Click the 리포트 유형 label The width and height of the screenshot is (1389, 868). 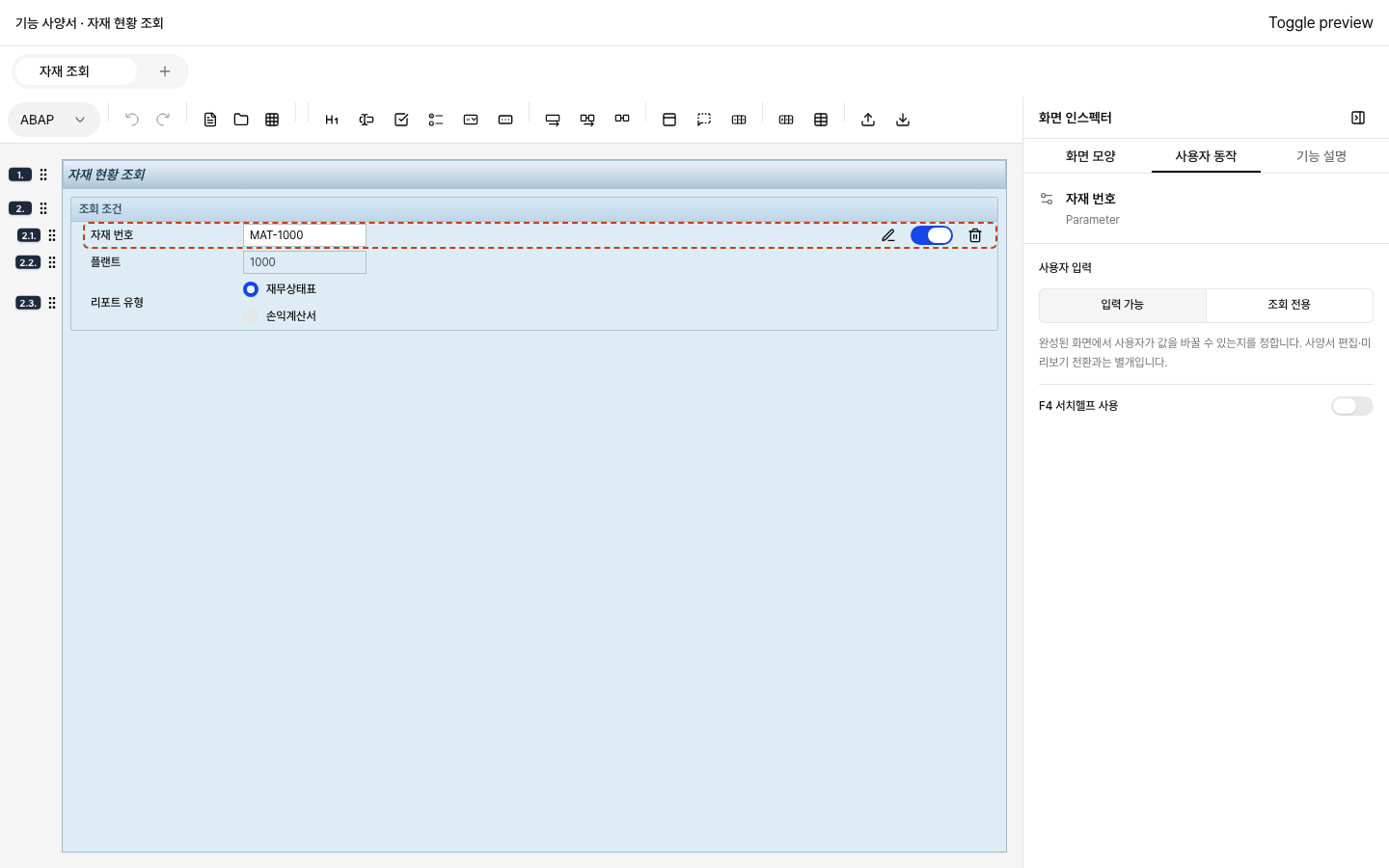pos(117,303)
